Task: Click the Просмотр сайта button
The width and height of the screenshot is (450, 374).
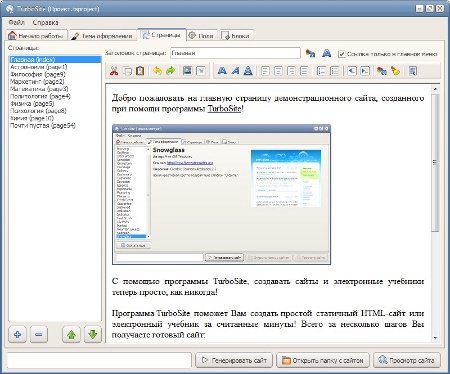Action: pyautogui.click(x=407, y=360)
